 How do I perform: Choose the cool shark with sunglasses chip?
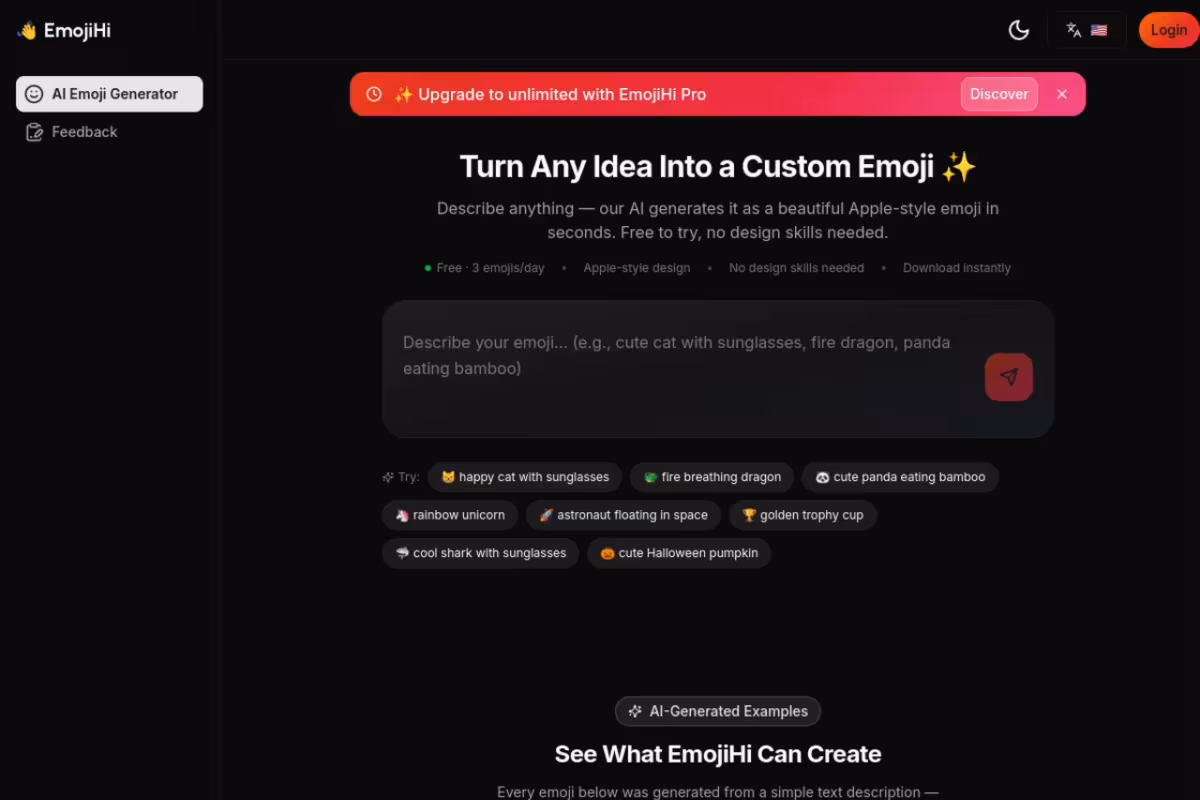tap(480, 553)
